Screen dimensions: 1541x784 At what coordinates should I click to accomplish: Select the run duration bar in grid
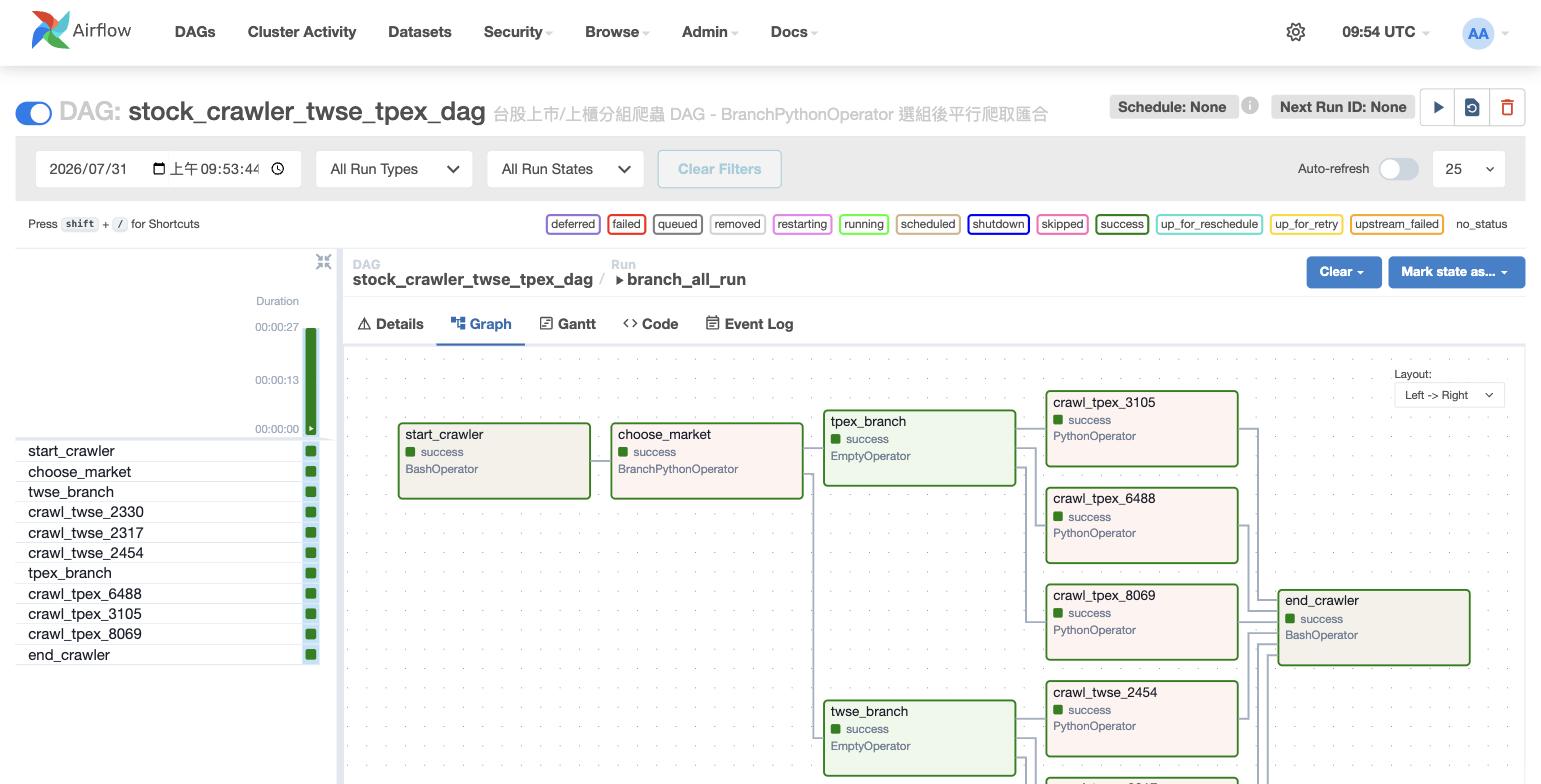(311, 381)
